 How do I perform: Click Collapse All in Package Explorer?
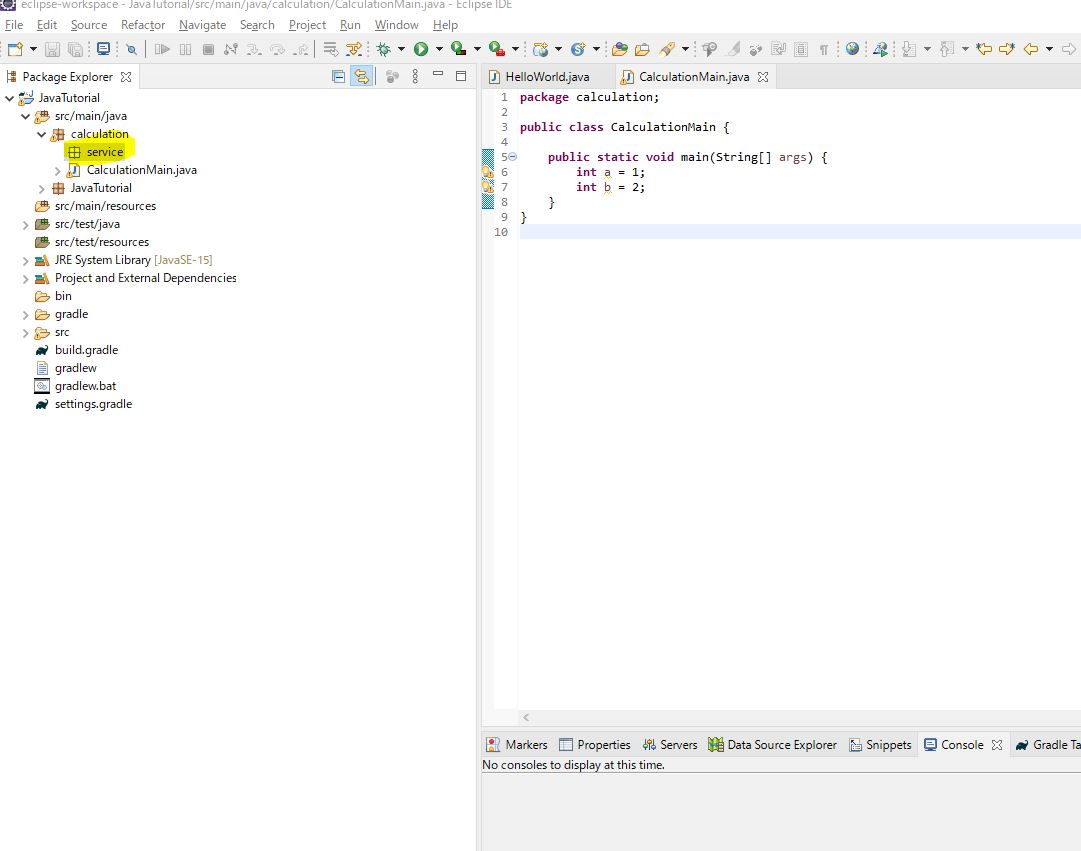point(338,77)
